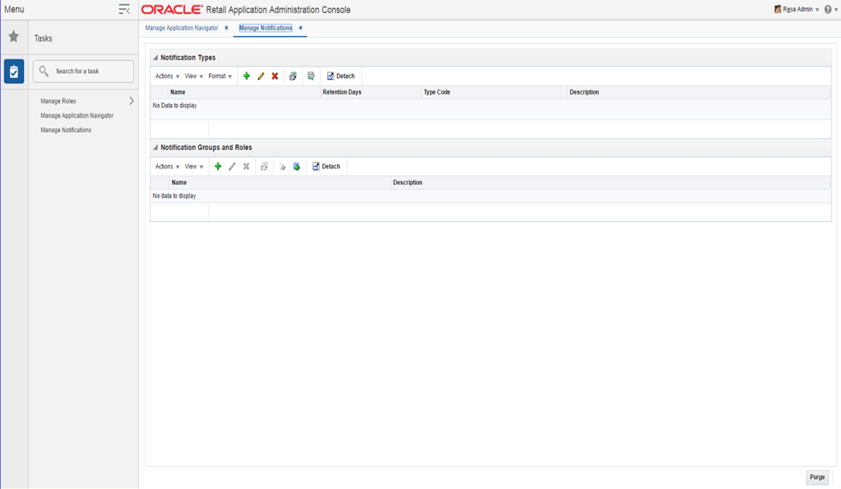
Task: Sort by Name column in Notification Types
Action: 178,92
